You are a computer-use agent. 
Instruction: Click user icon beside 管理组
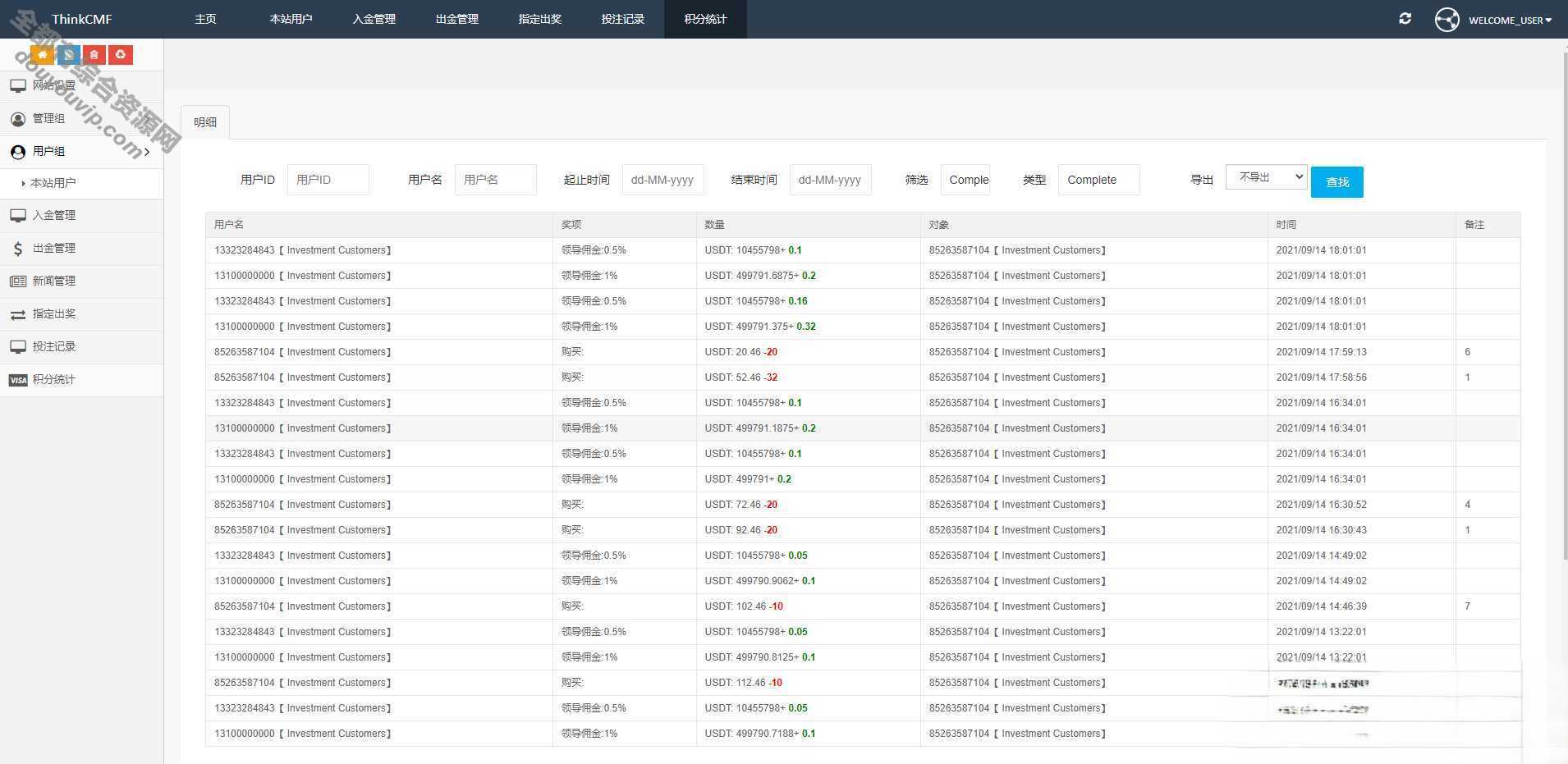coord(18,118)
